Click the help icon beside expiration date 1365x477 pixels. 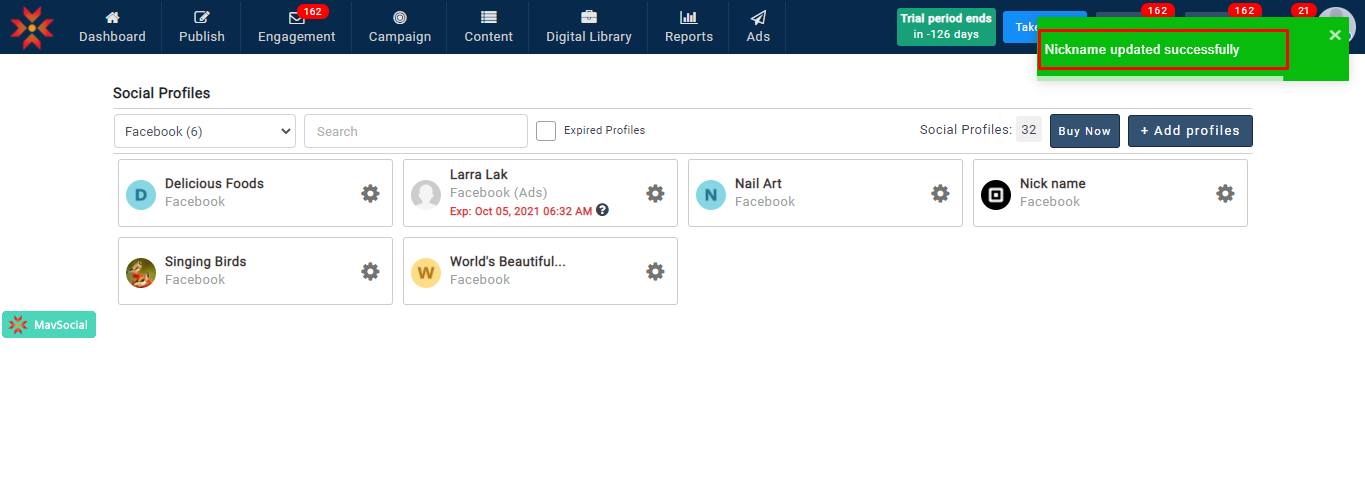click(x=603, y=210)
